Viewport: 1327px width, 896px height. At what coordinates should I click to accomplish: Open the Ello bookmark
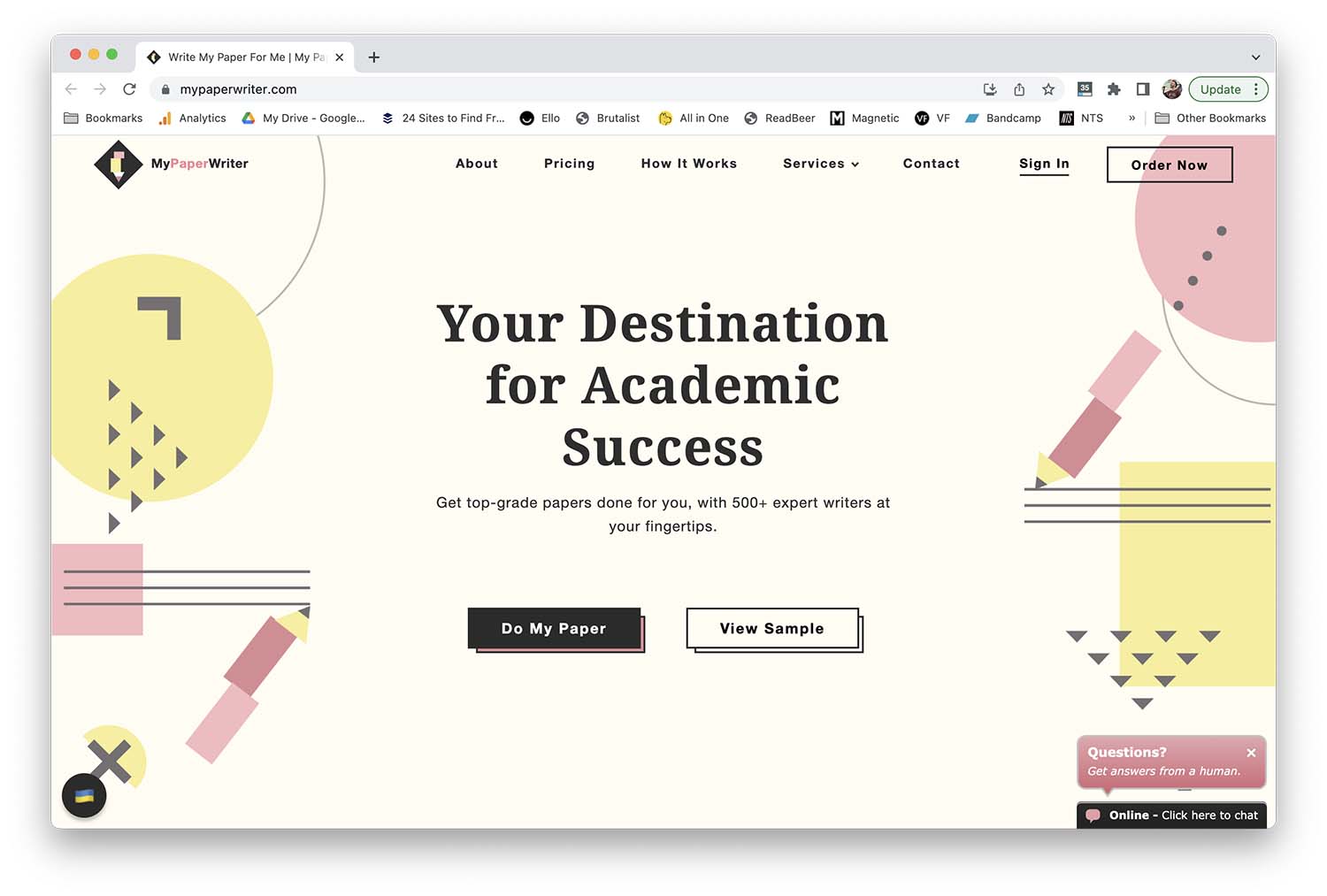pos(541,119)
